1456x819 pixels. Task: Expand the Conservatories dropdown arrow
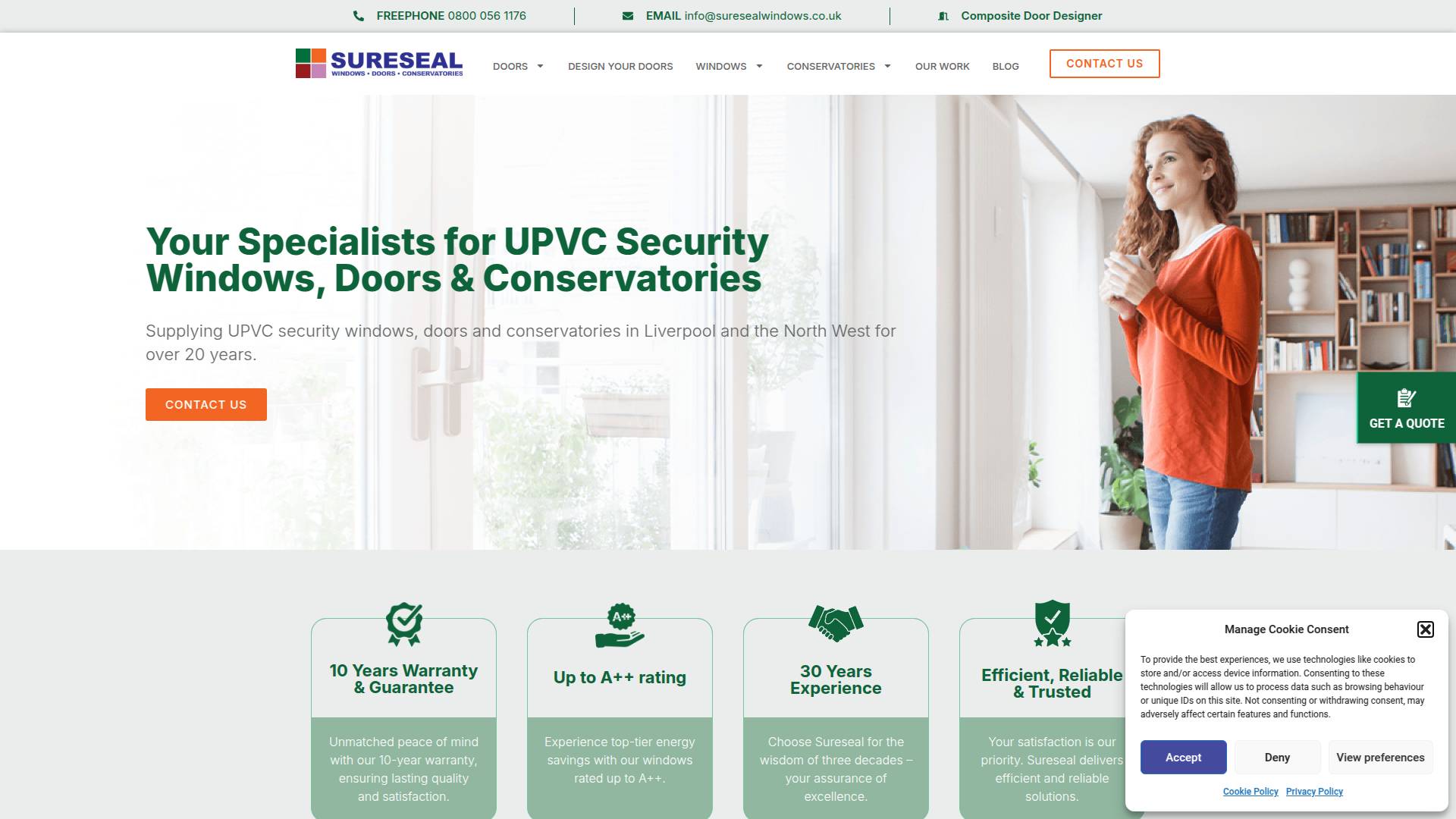(x=887, y=67)
